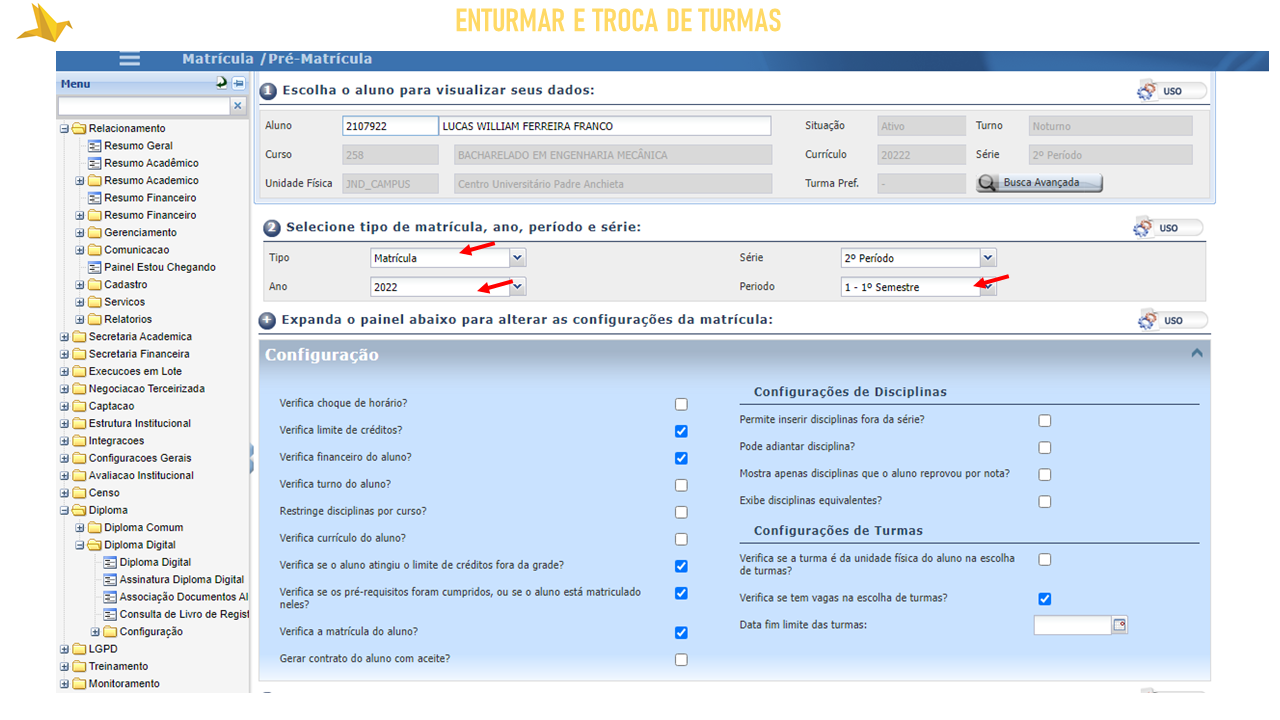Click the Captacao folder icon
This screenshot has height=720, width=1280.
tap(79, 406)
